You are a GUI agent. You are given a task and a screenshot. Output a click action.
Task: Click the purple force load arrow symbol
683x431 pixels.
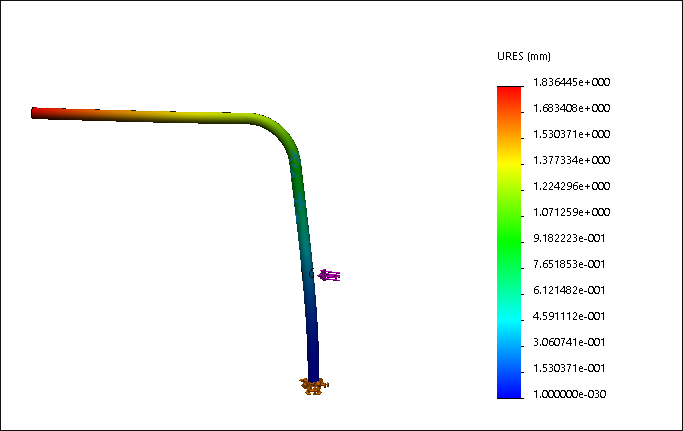click(x=329, y=275)
